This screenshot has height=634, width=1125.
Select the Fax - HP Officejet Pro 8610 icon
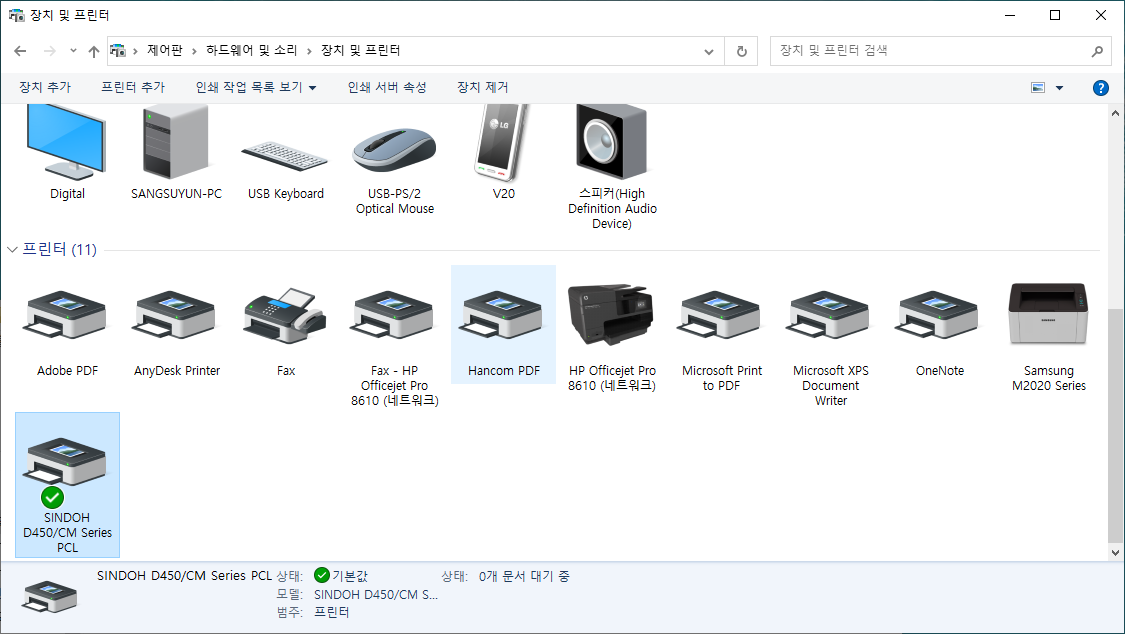(394, 315)
